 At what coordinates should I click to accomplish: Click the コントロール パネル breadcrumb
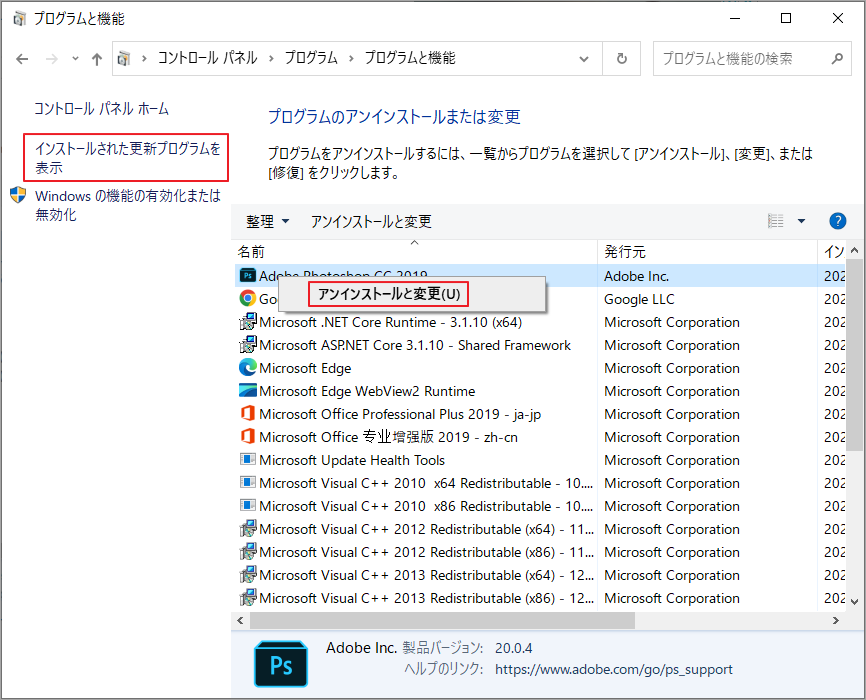coord(208,58)
